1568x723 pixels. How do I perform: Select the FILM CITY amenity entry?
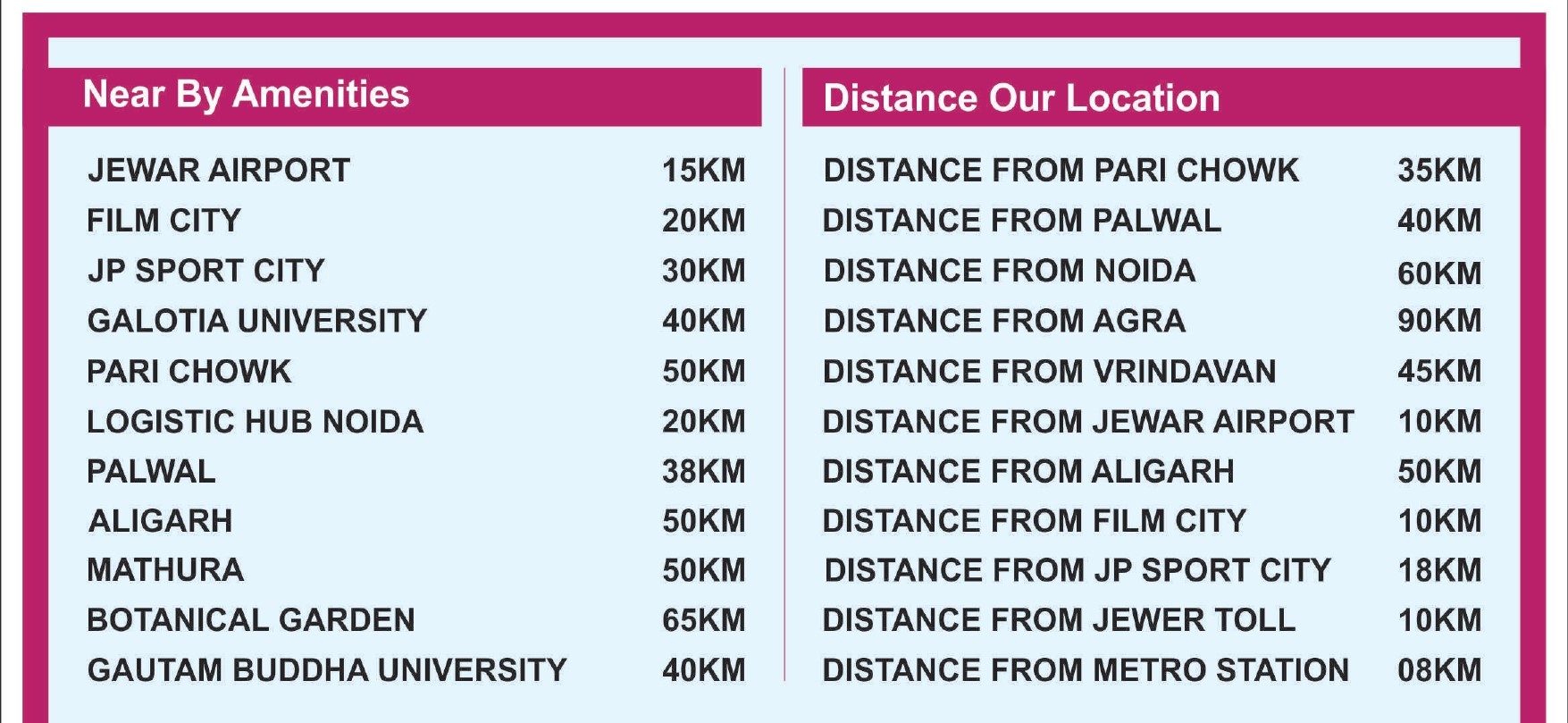(x=416, y=221)
